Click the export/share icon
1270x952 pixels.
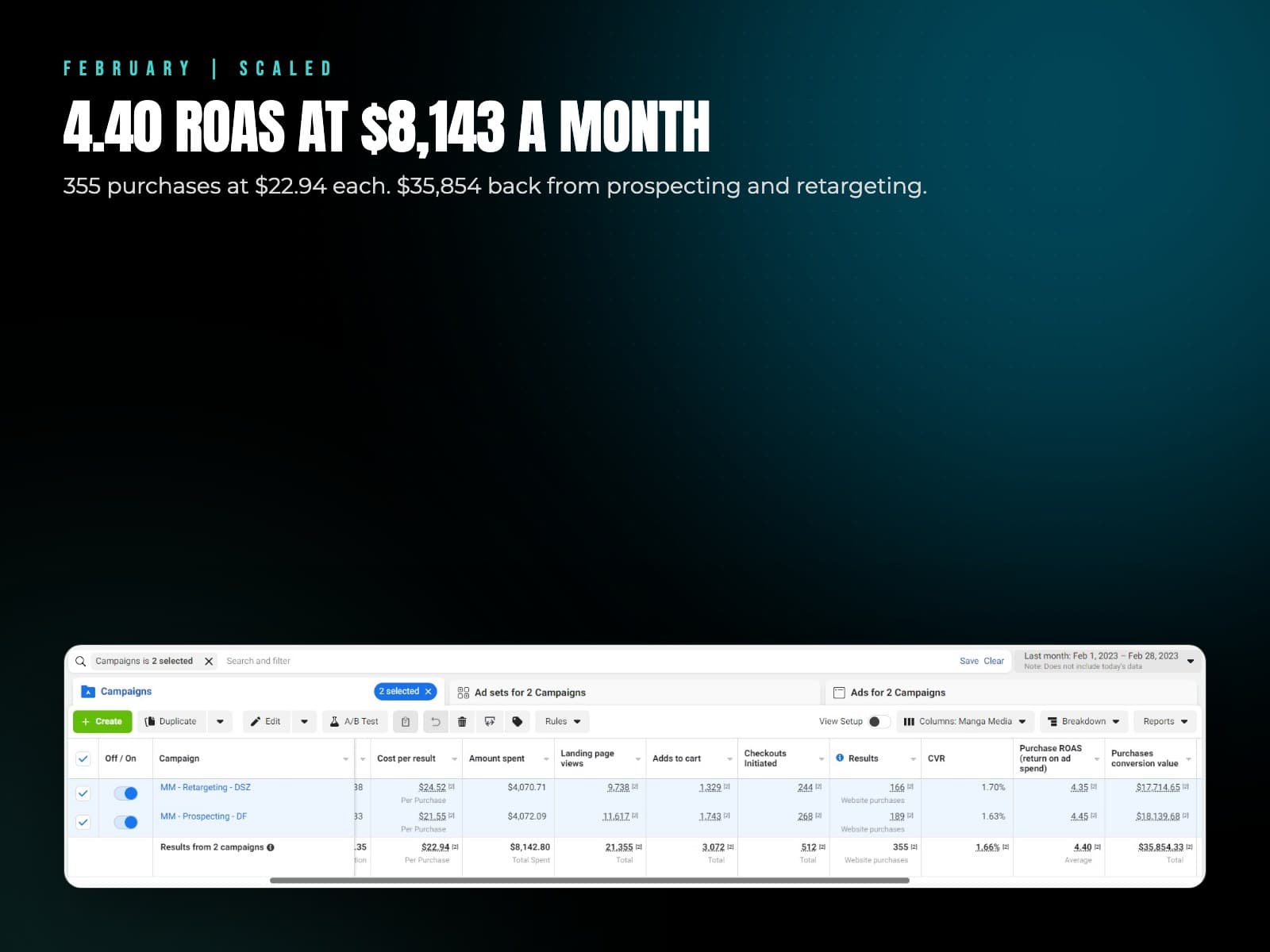click(490, 721)
